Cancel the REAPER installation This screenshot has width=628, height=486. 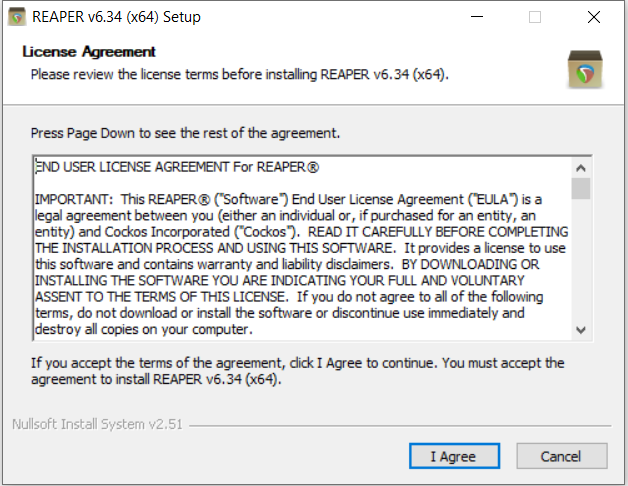562,456
